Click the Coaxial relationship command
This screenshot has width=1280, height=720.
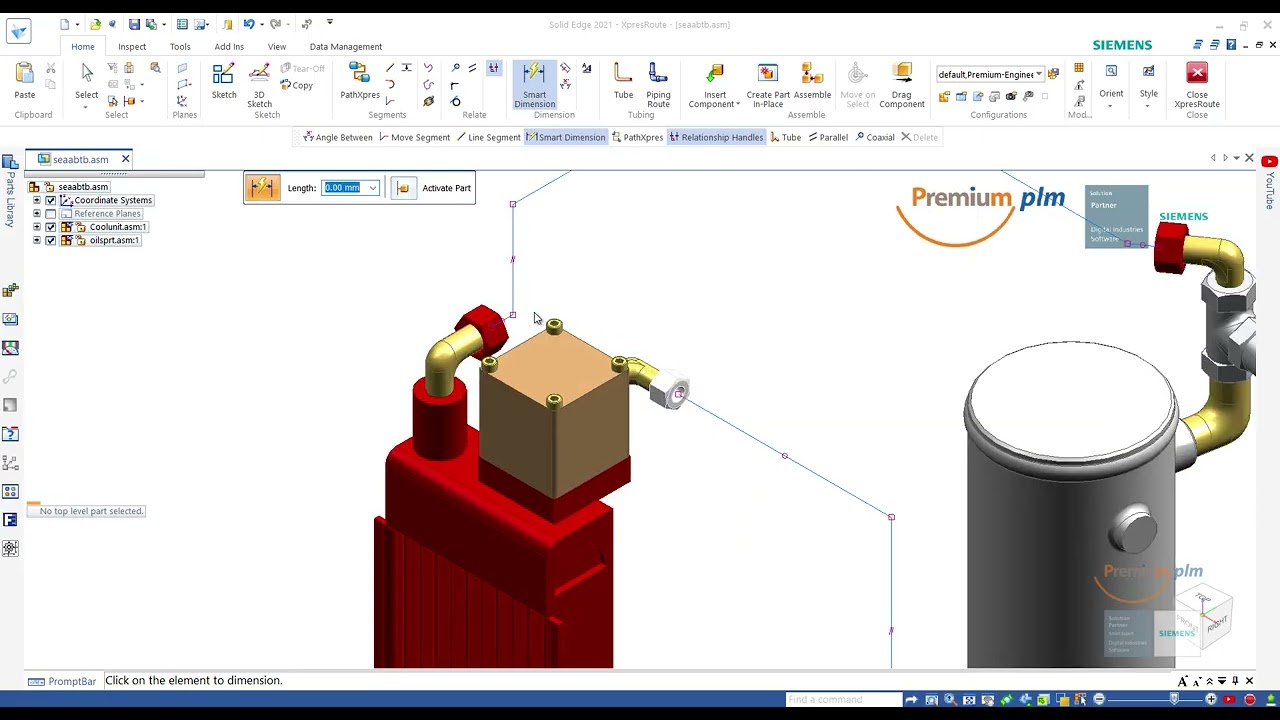click(x=874, y=137)
